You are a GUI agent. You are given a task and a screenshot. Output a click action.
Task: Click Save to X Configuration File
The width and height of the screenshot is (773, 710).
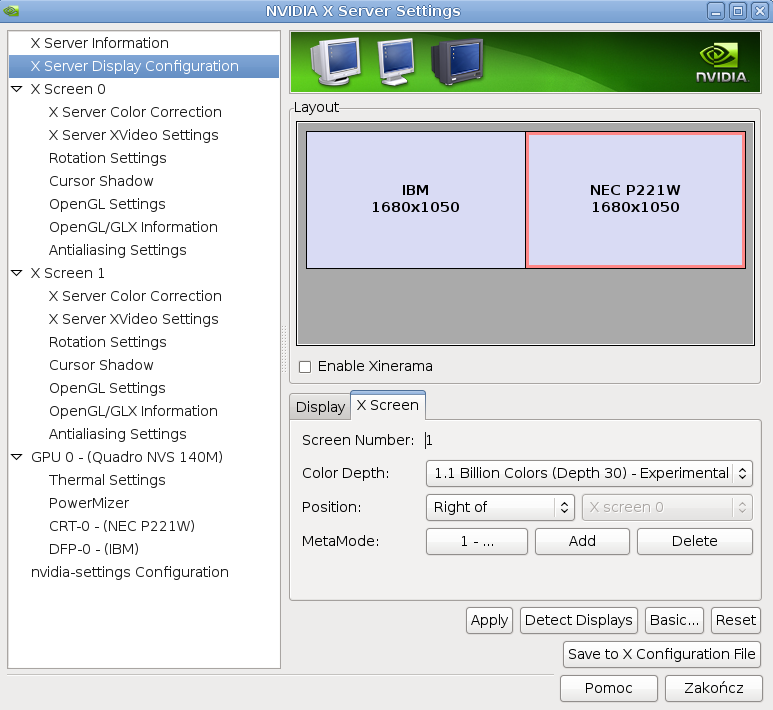pyautogui.click(x=662, y=654)
